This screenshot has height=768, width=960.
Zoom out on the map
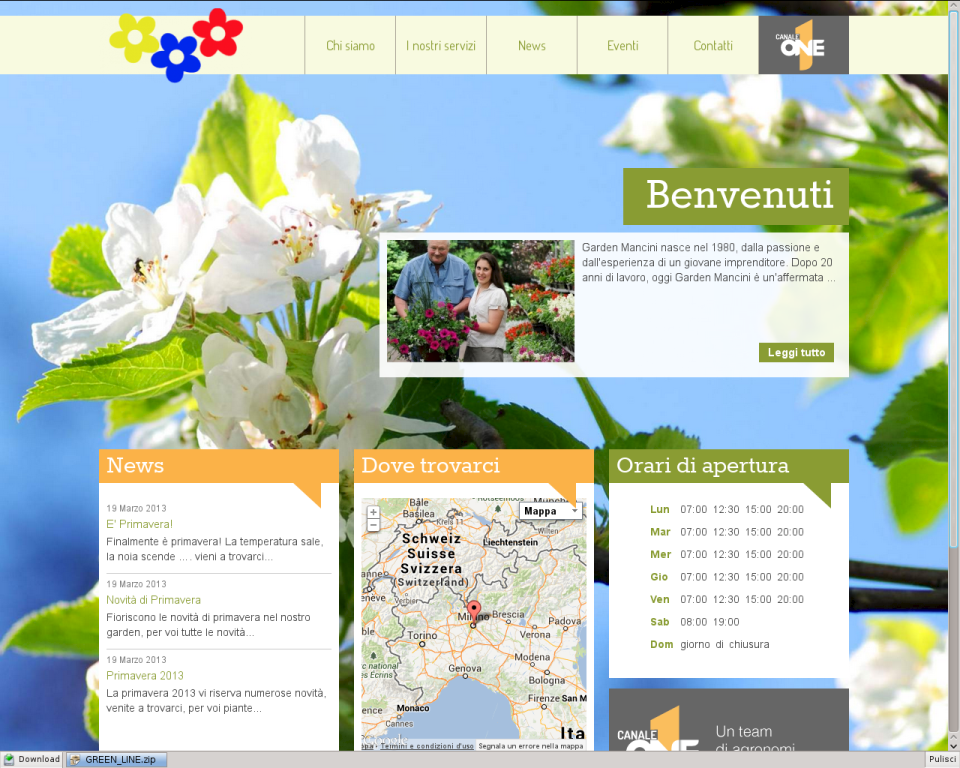click(373, 525)
